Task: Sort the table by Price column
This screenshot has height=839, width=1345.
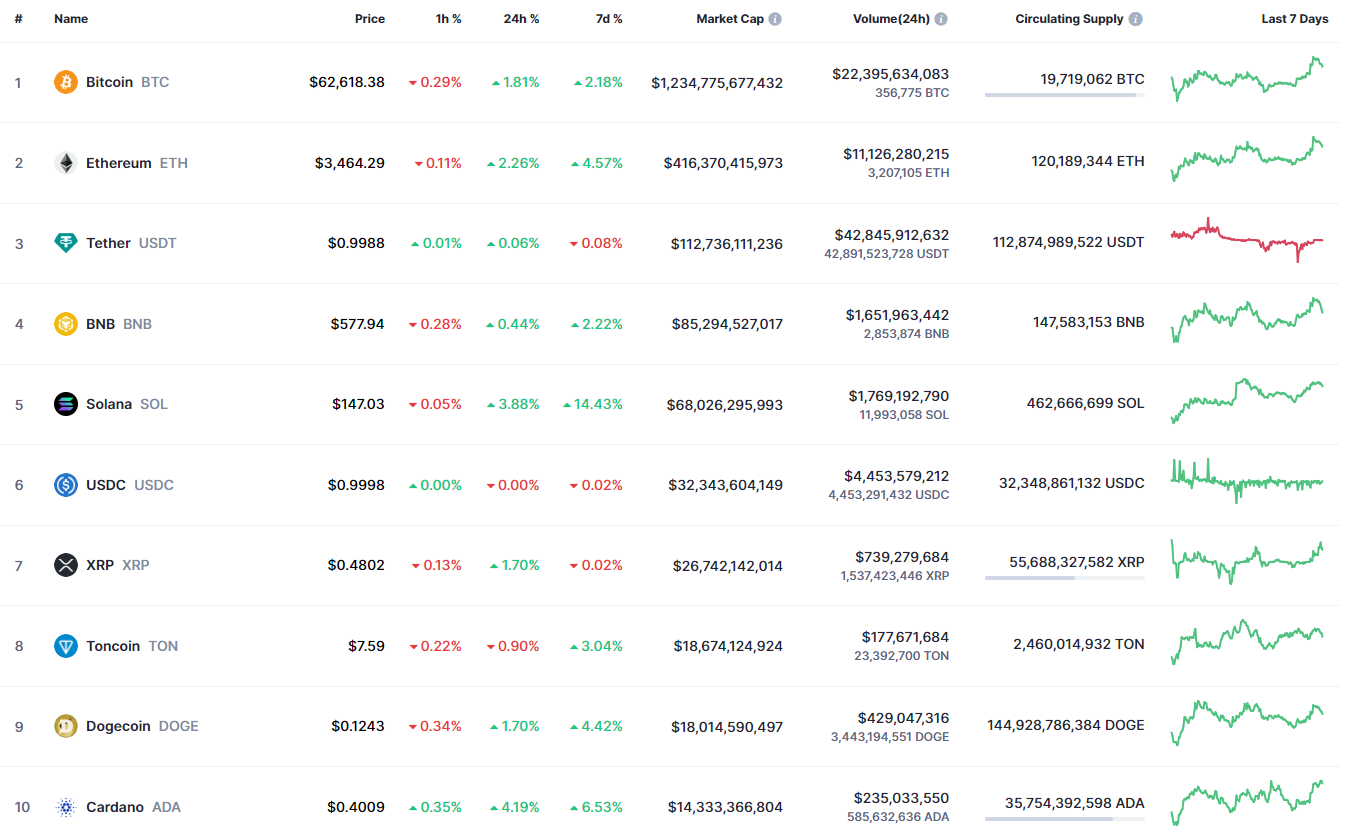Action: pos(369,19)
